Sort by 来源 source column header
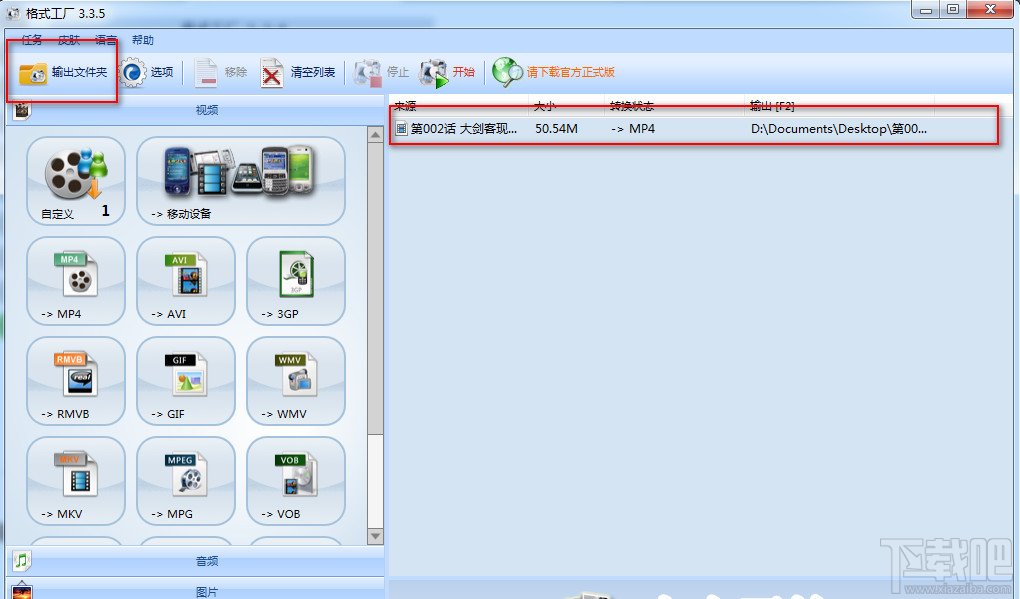This screenshot has width=1020, height=599. pyautogui.click(x=460, y=105)
